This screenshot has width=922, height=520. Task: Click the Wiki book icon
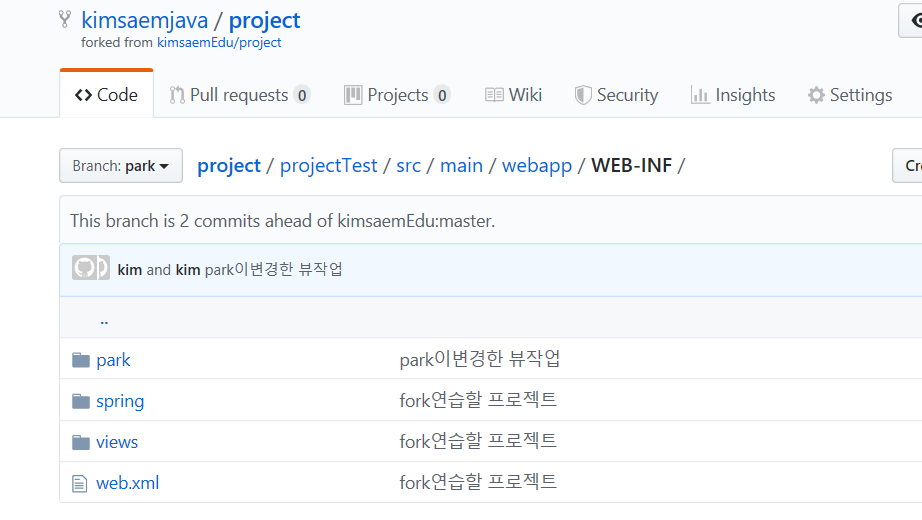[x=494, y=95]
